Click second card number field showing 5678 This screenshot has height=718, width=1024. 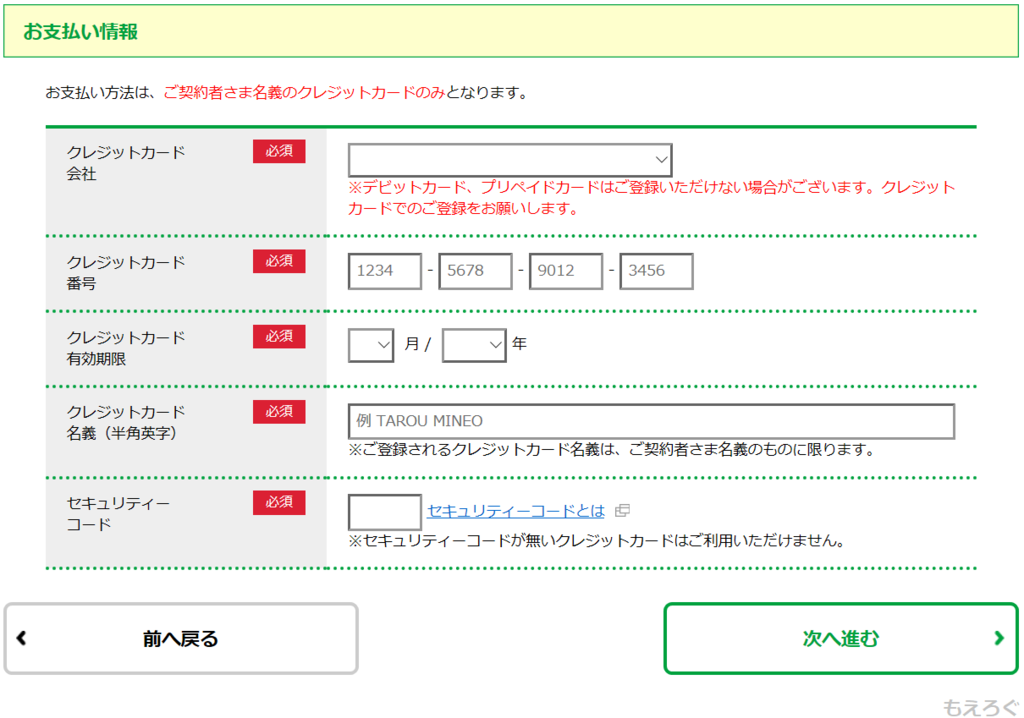(x=475, y=271)
